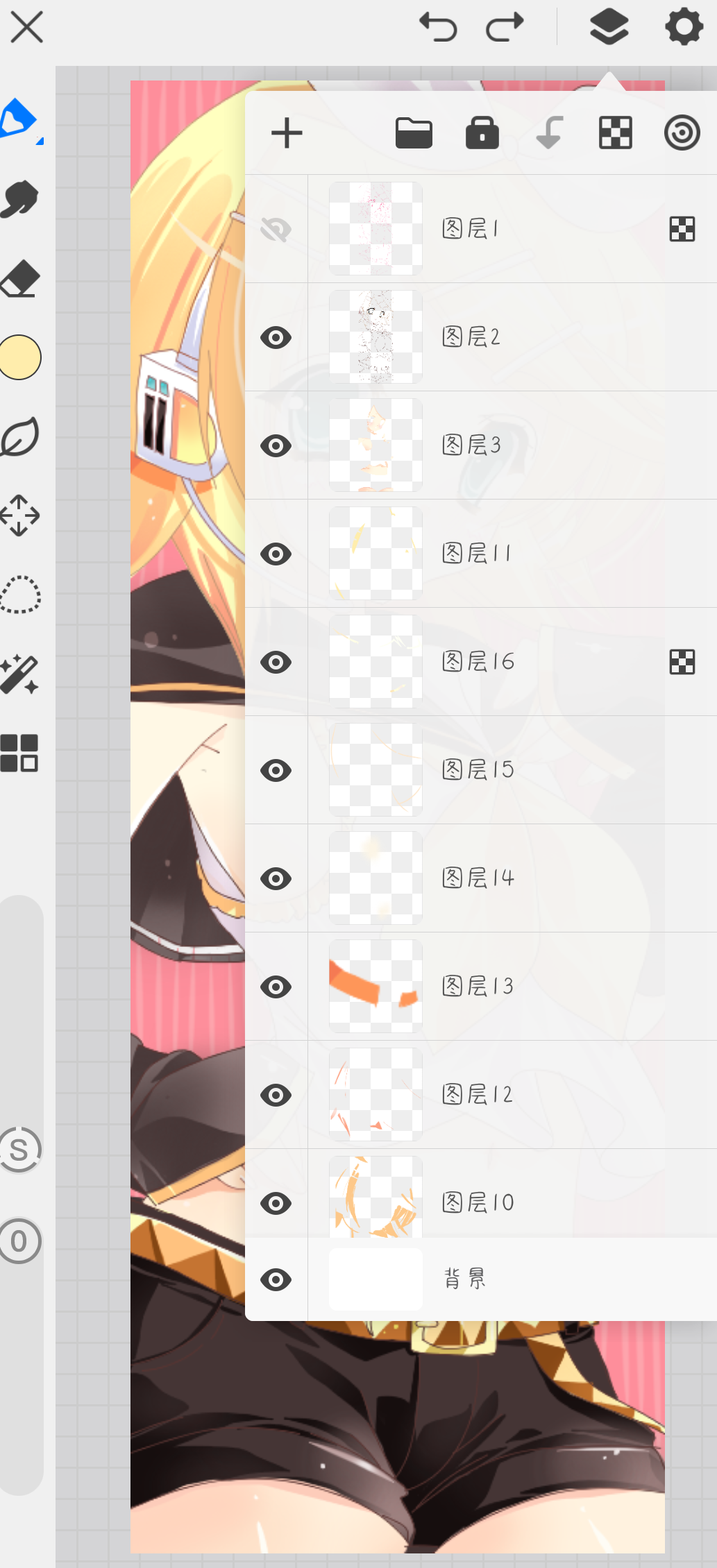The width and height of the screenshot is (717, 1568).
Task: Redo the last action
Action: 505,28
